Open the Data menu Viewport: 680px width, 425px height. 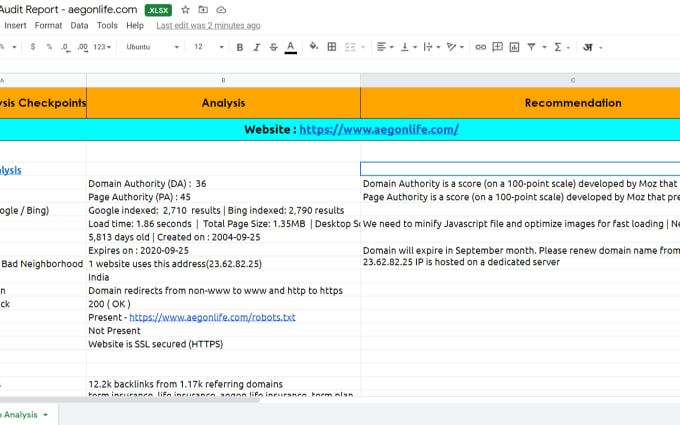[x=79, y=26]
